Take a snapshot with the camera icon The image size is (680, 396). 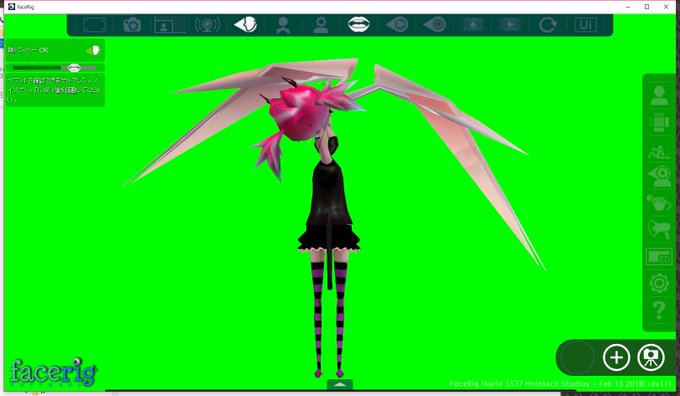[x=132, y=25]
